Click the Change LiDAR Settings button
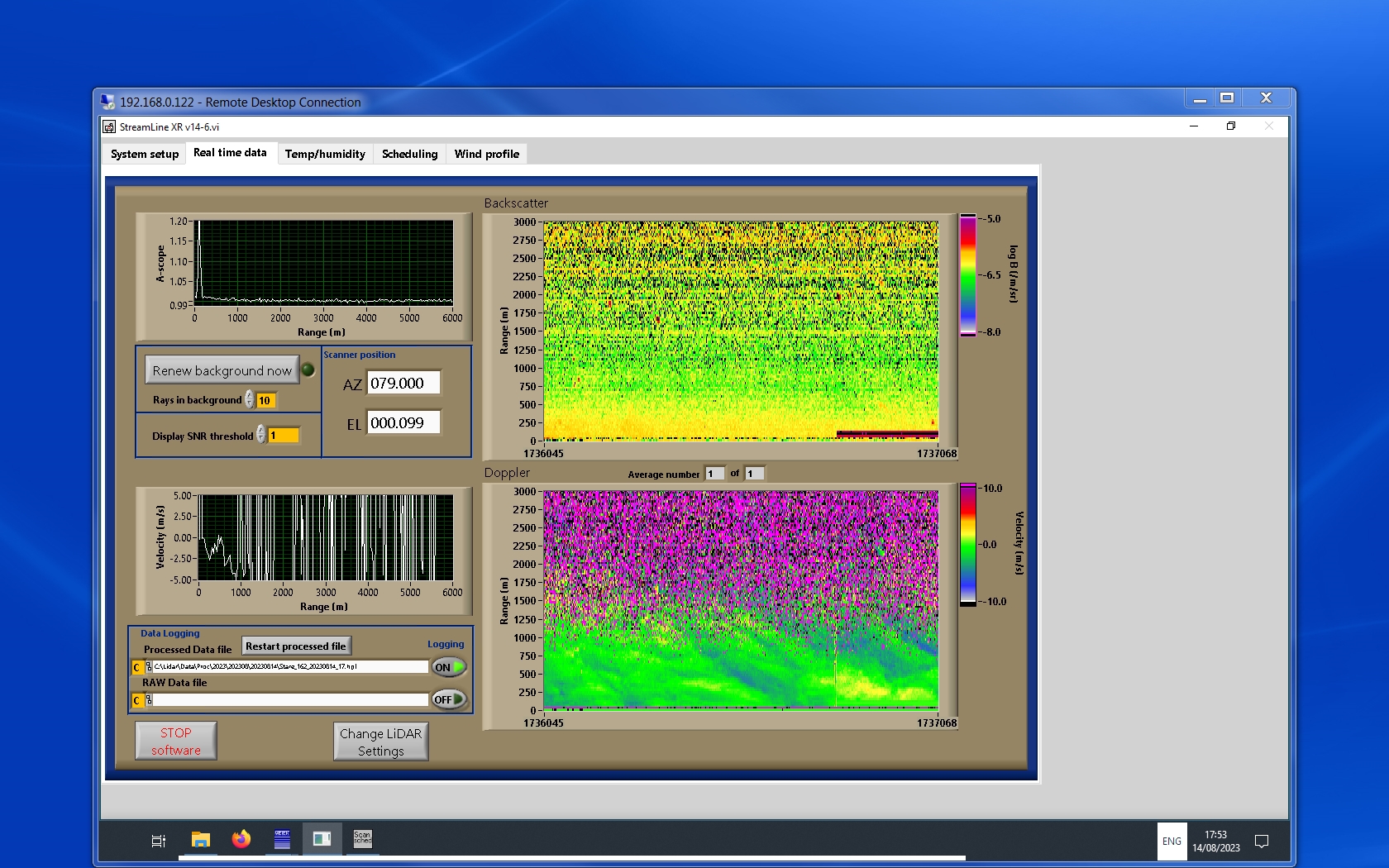Viewport: 1389px width, 868px height. pos(380,742)
